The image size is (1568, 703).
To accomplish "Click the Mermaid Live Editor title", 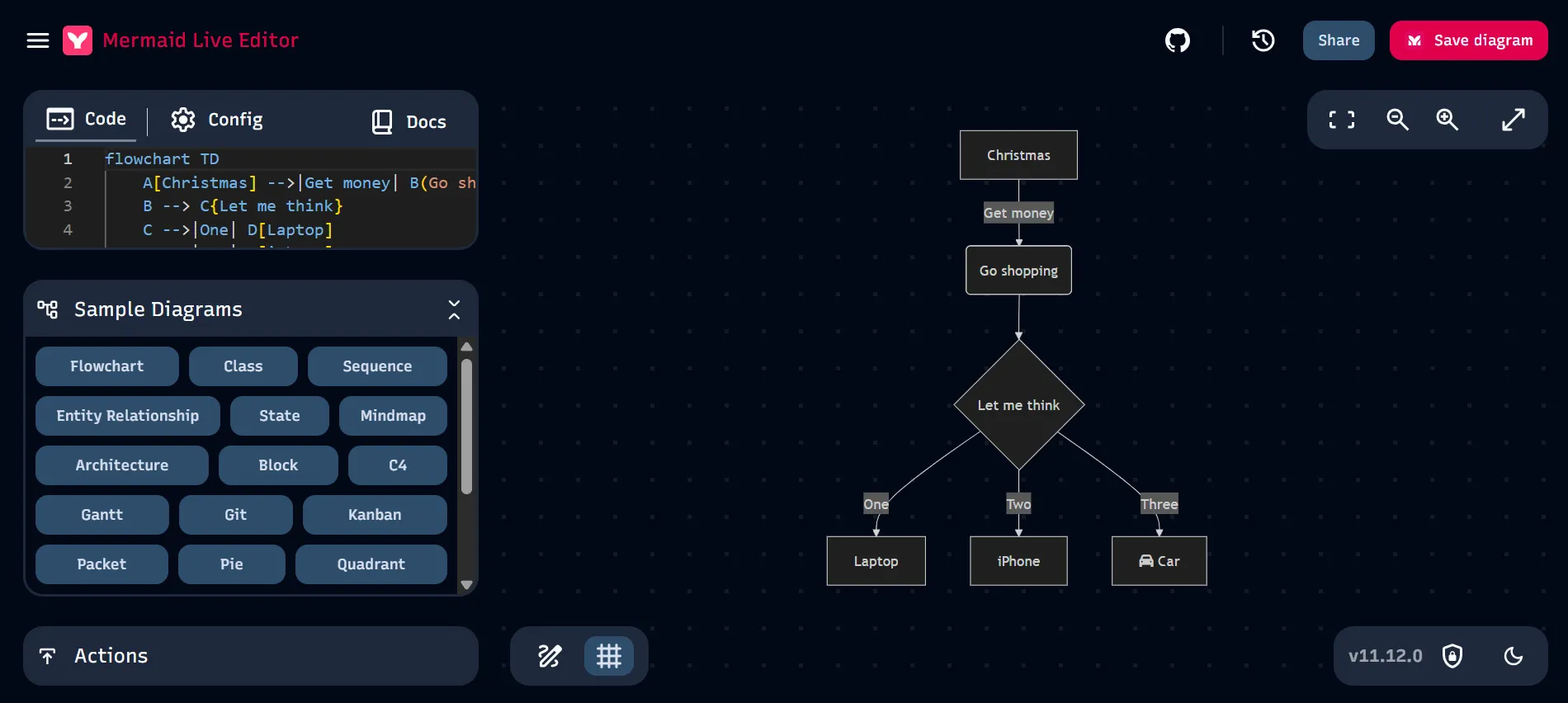I will tap(201, 40).
